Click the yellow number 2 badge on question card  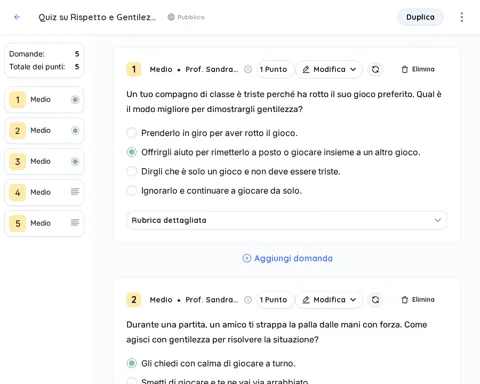pos(134,300)
